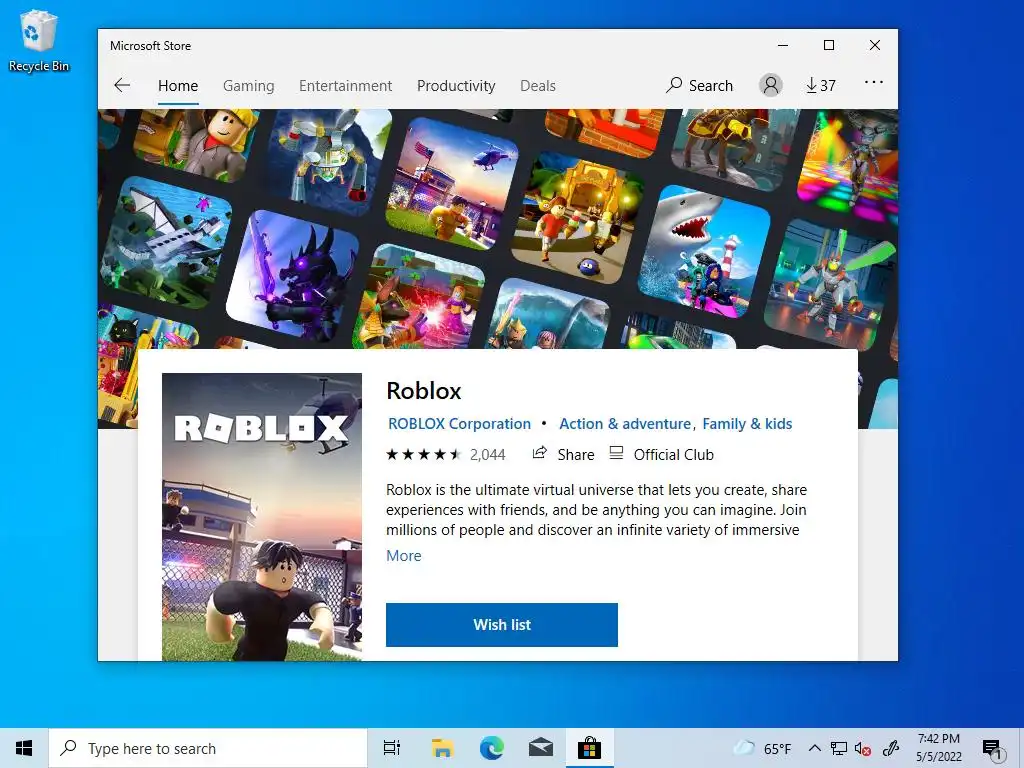The image size is (1024, 768).
Task: Open the Home tab
Action: 178,86
